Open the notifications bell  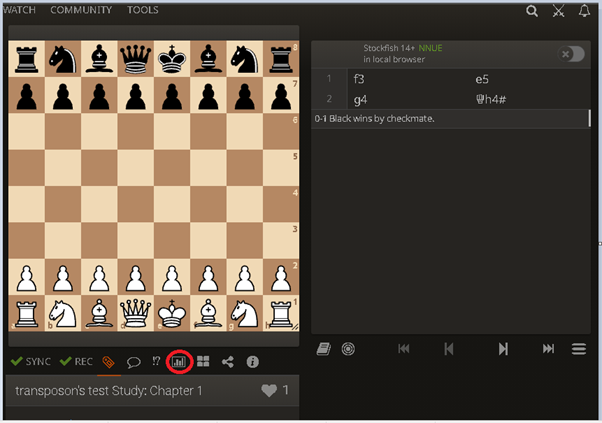584,11
